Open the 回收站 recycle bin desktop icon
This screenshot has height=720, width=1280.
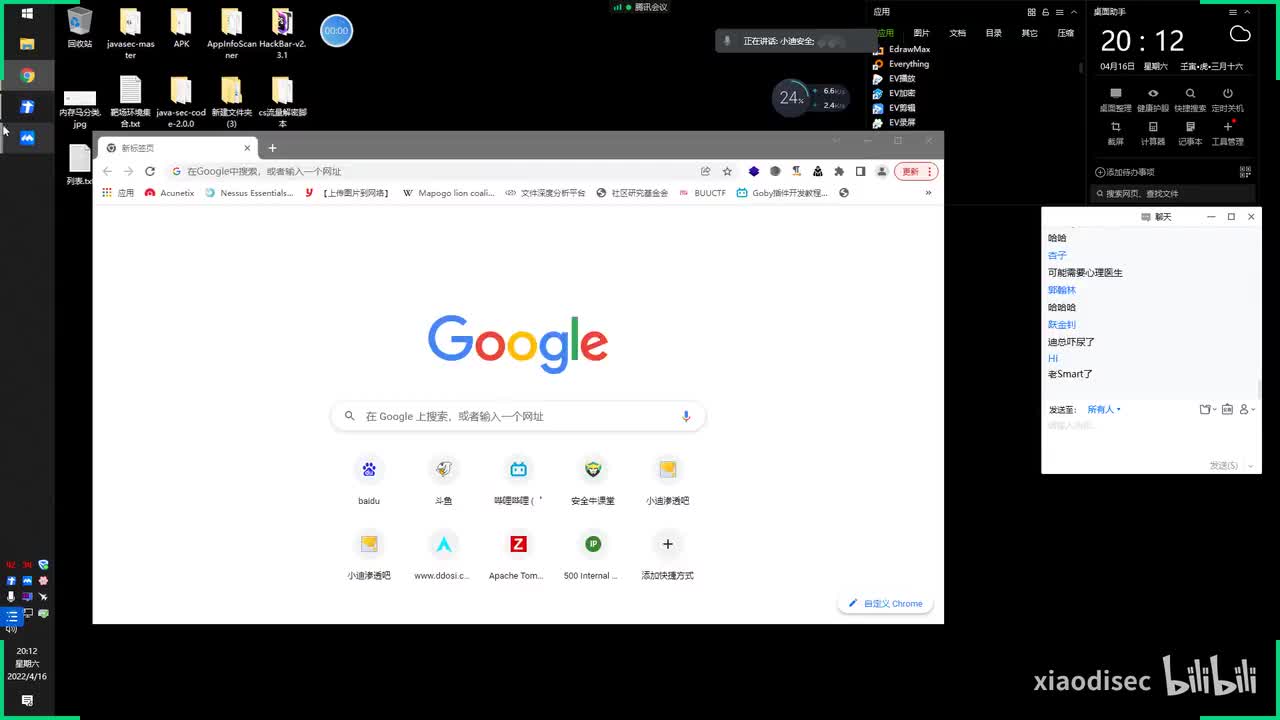tap(80, 28)
